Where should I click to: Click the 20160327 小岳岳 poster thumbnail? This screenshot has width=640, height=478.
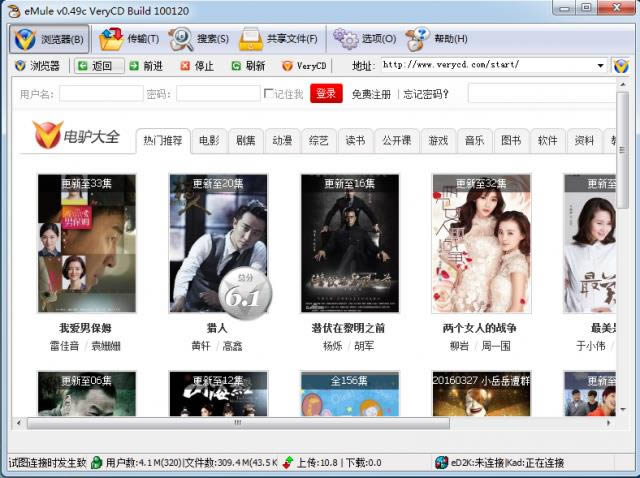click(481, 394)
